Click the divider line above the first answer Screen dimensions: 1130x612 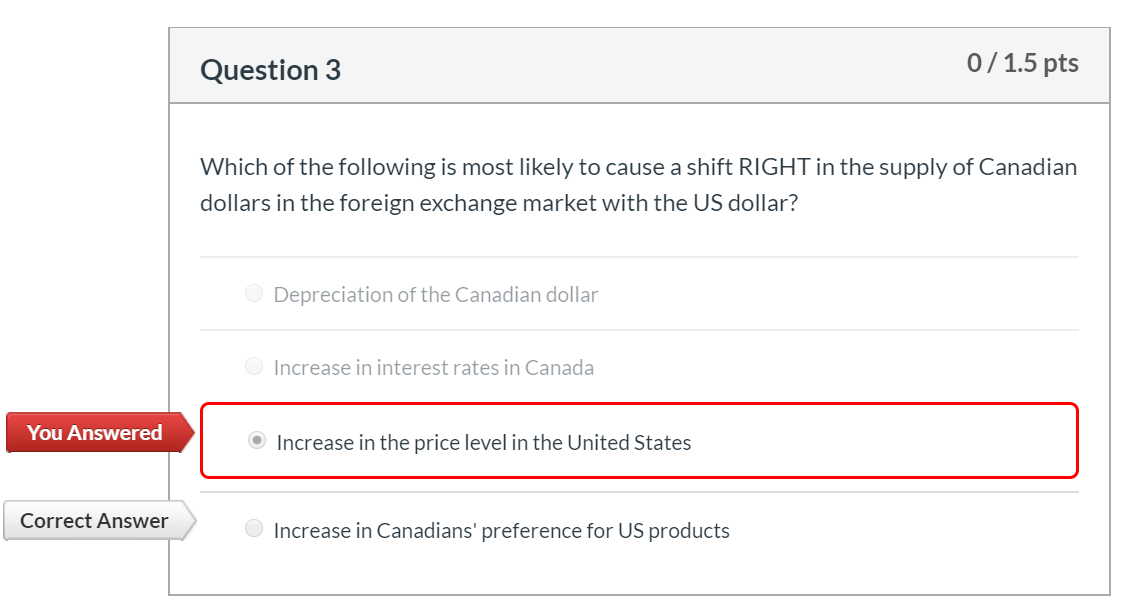640,255
